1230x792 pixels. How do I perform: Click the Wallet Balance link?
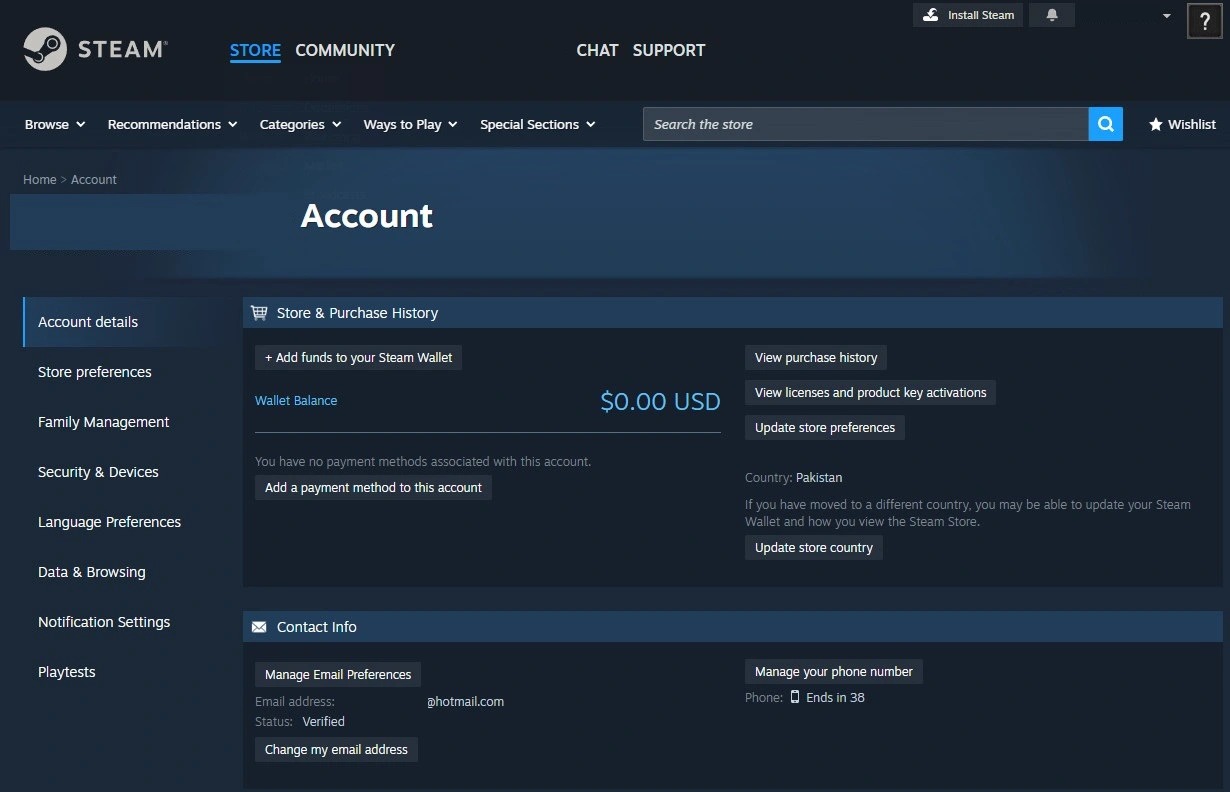tap(296, 400)
